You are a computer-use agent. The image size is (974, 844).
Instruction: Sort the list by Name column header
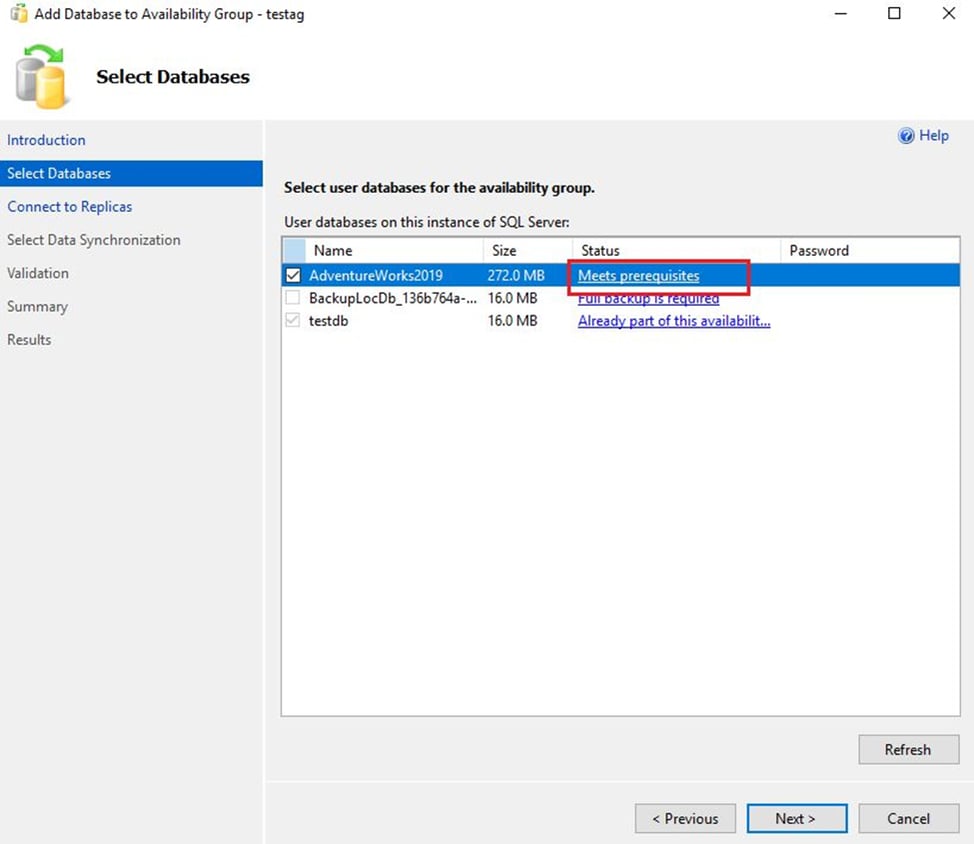[333, 250]
